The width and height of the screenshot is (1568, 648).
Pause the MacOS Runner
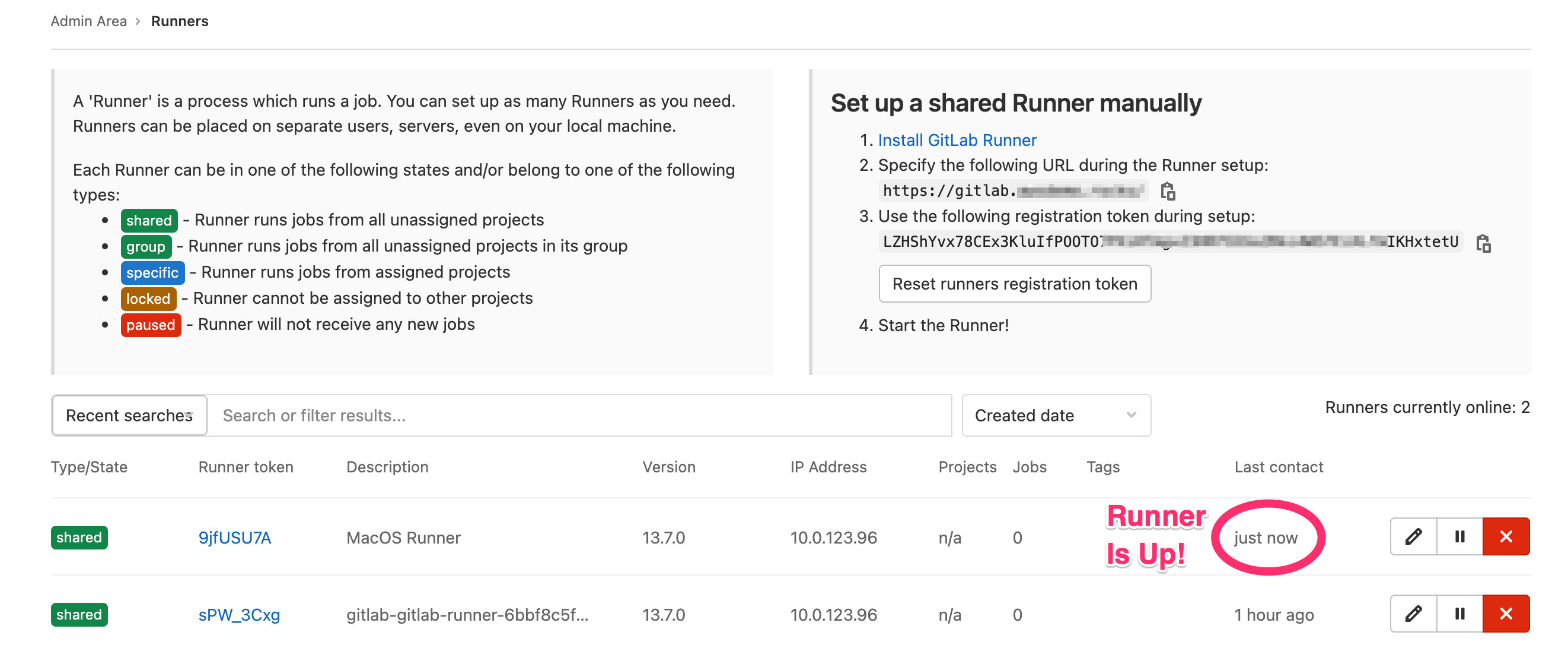point(1459,536)
